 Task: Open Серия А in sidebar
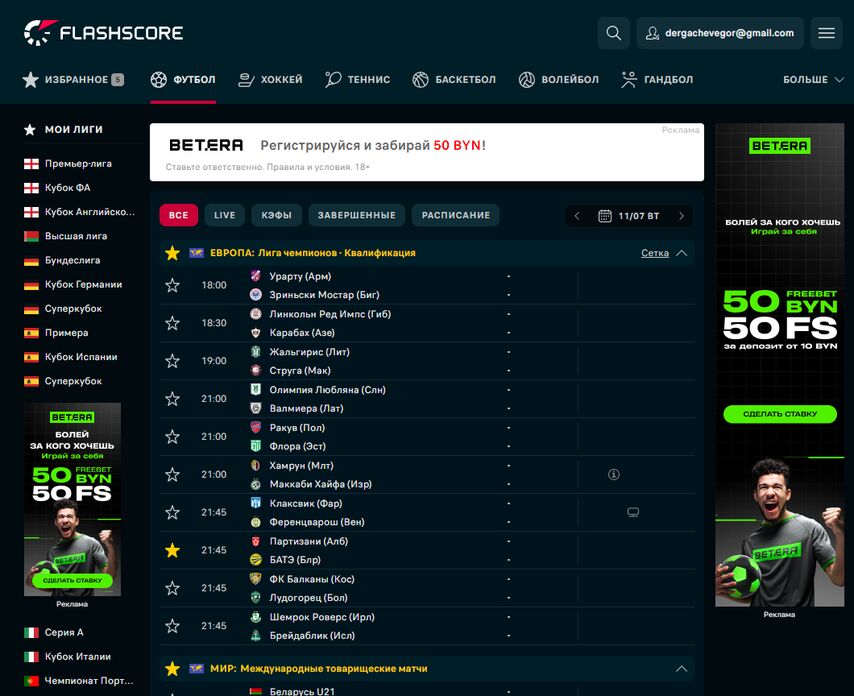click(x=64, y=632)
